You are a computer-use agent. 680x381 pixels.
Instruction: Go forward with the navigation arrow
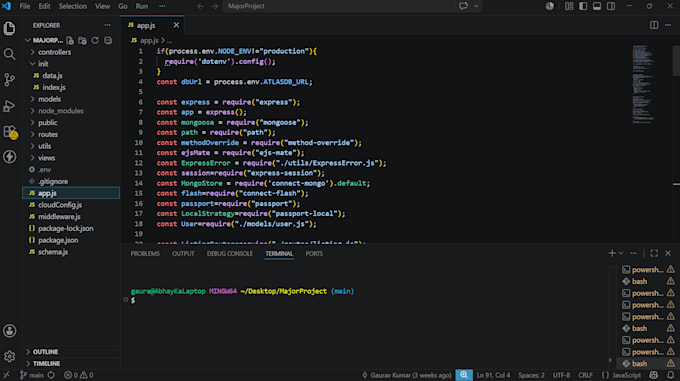click(215, 6)
